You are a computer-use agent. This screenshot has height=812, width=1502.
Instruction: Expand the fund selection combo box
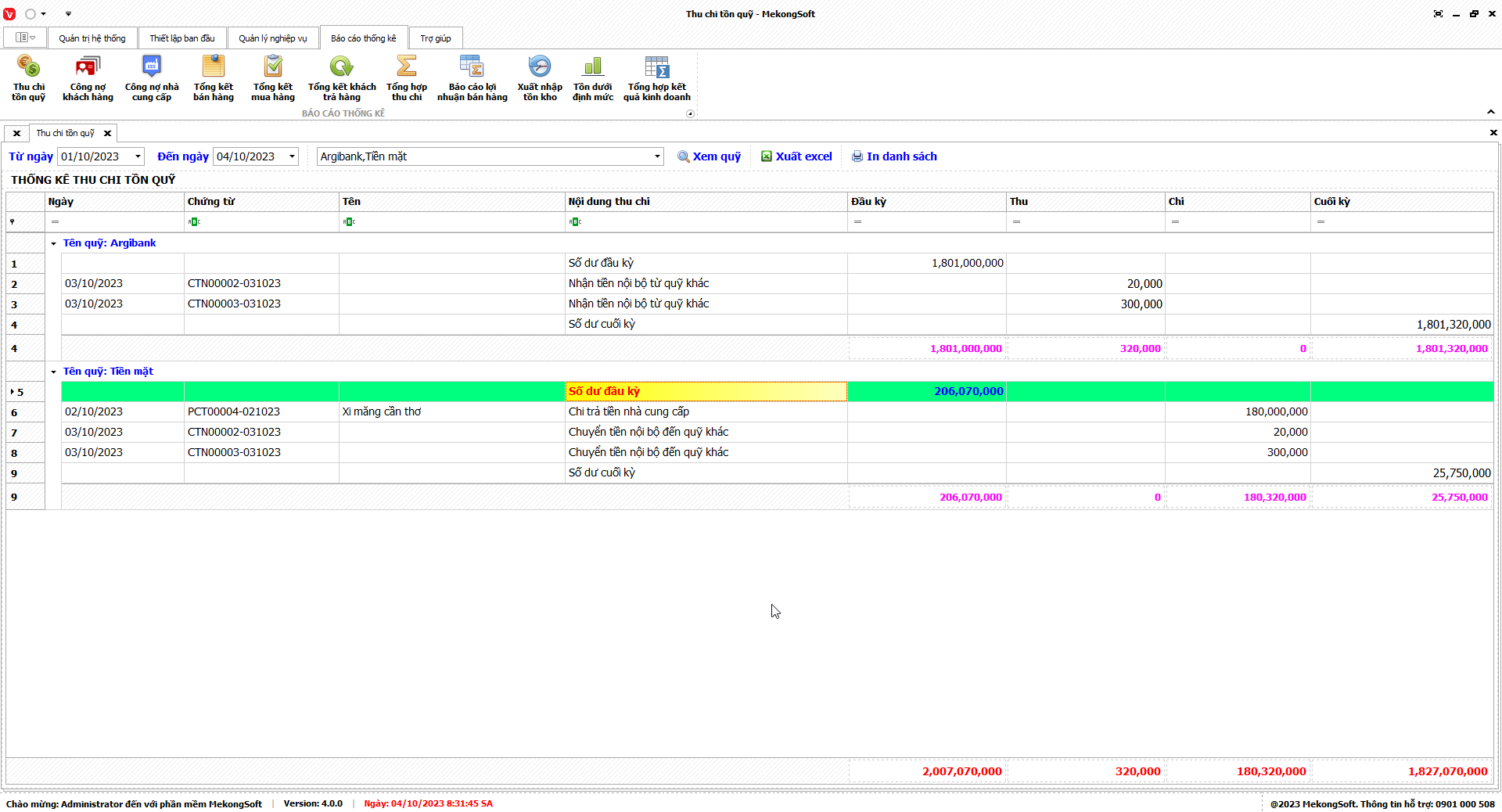pyautogui.click(x=656, y=156)
